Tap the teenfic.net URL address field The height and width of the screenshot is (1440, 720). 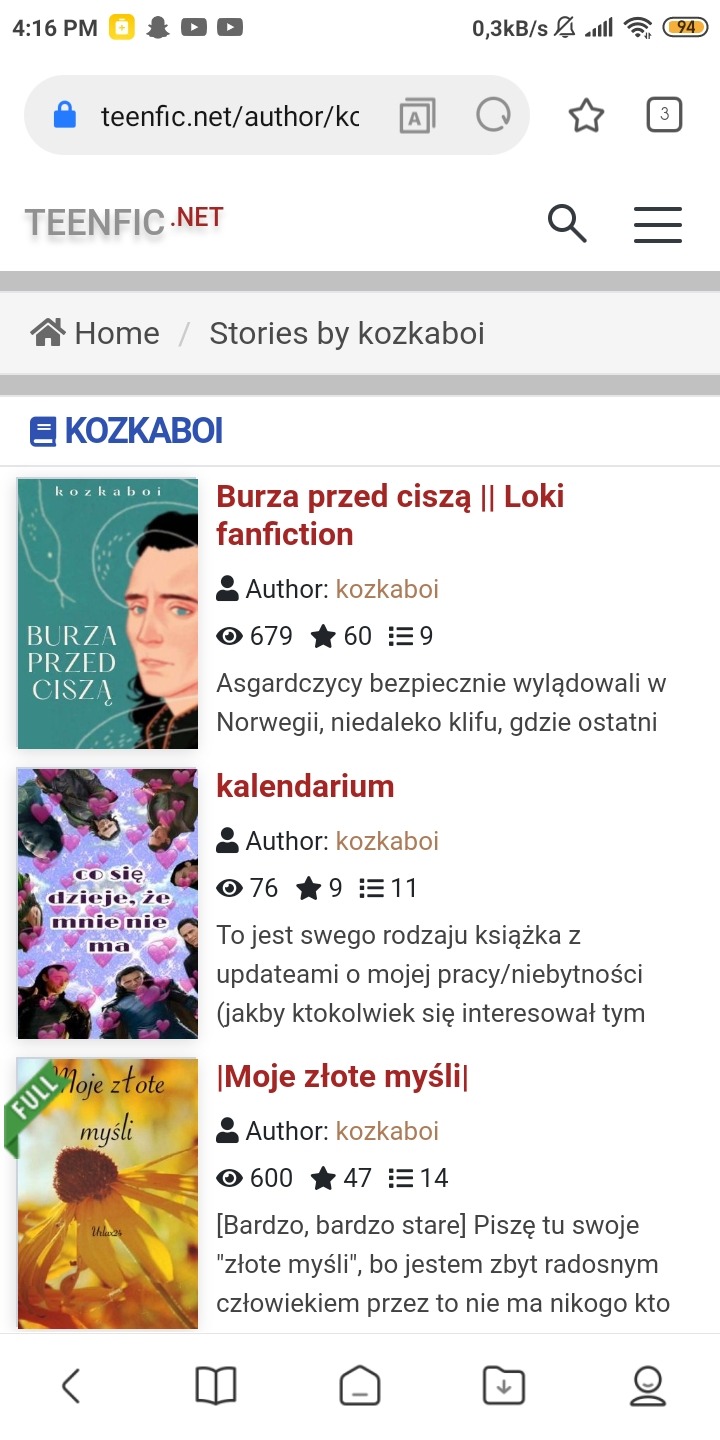click(230, 116)
